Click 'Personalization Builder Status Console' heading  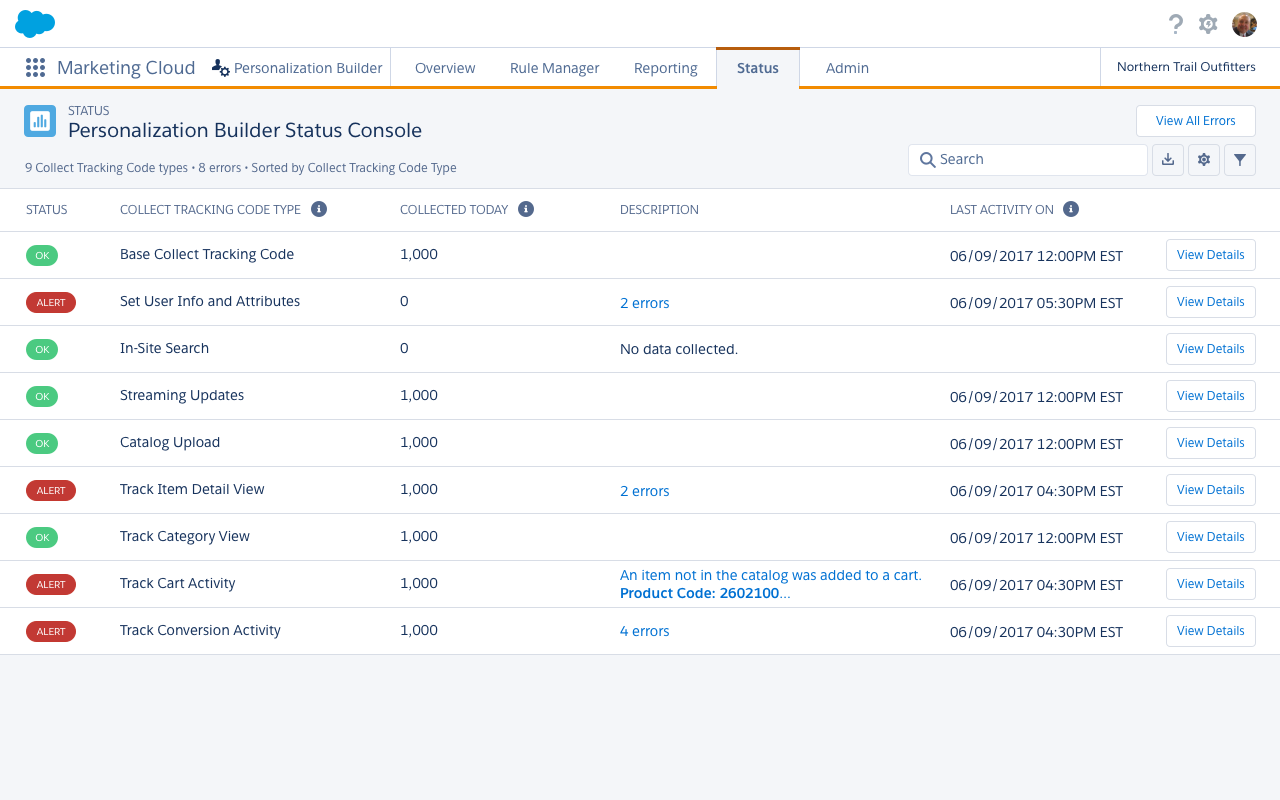click(x=245, y=130)
